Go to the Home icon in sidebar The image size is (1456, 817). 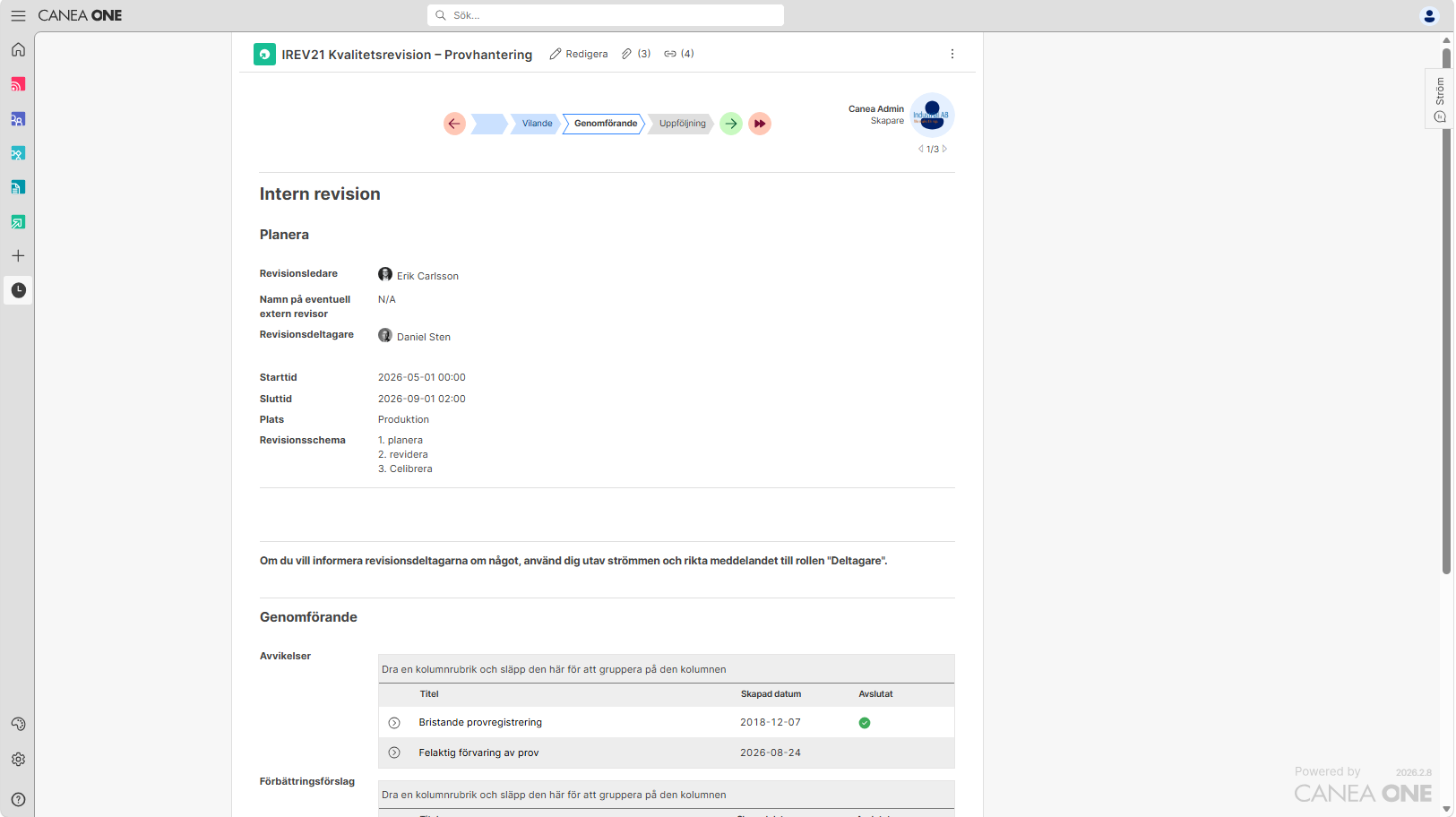pyautogui.click(x=18, y=49)
